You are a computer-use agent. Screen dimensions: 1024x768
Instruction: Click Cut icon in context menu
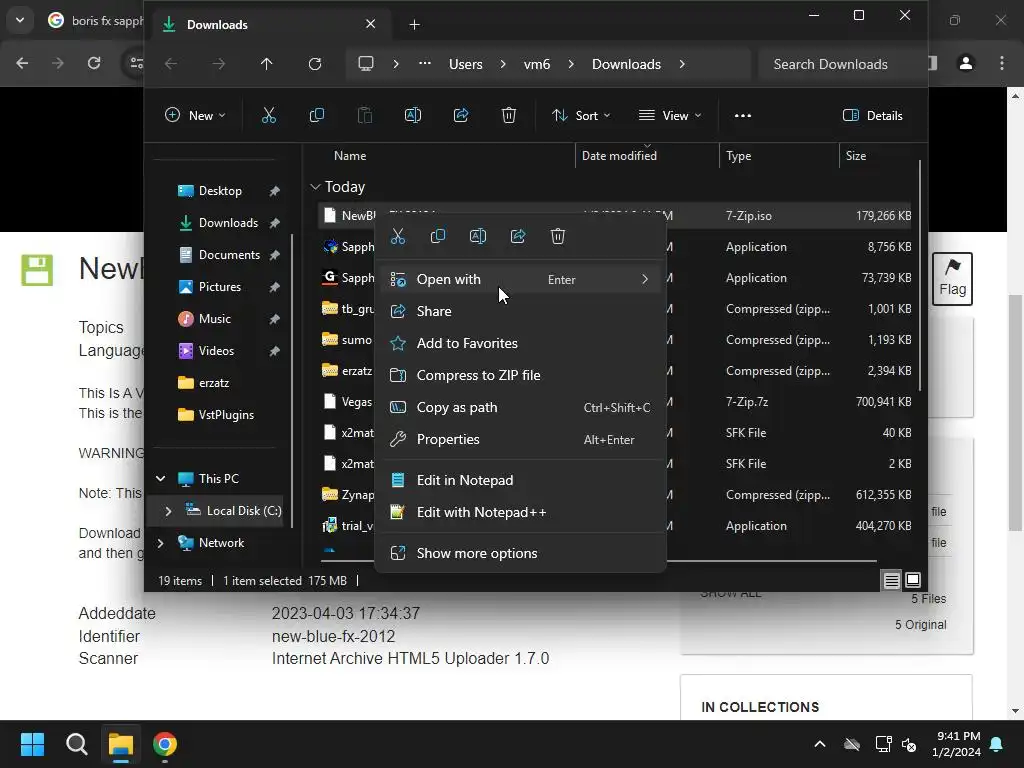398,236
